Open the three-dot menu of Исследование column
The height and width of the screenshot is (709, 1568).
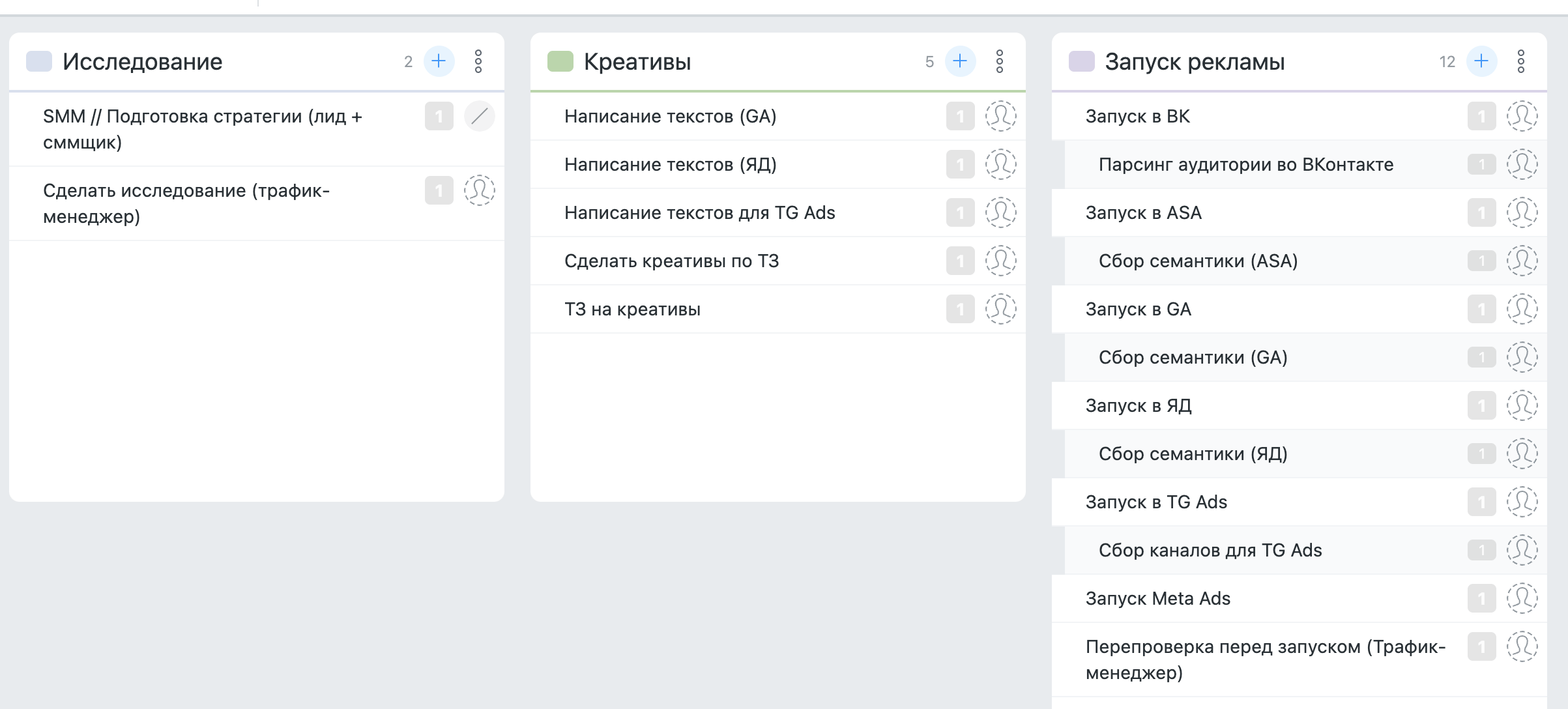click(x=480, y=62)
